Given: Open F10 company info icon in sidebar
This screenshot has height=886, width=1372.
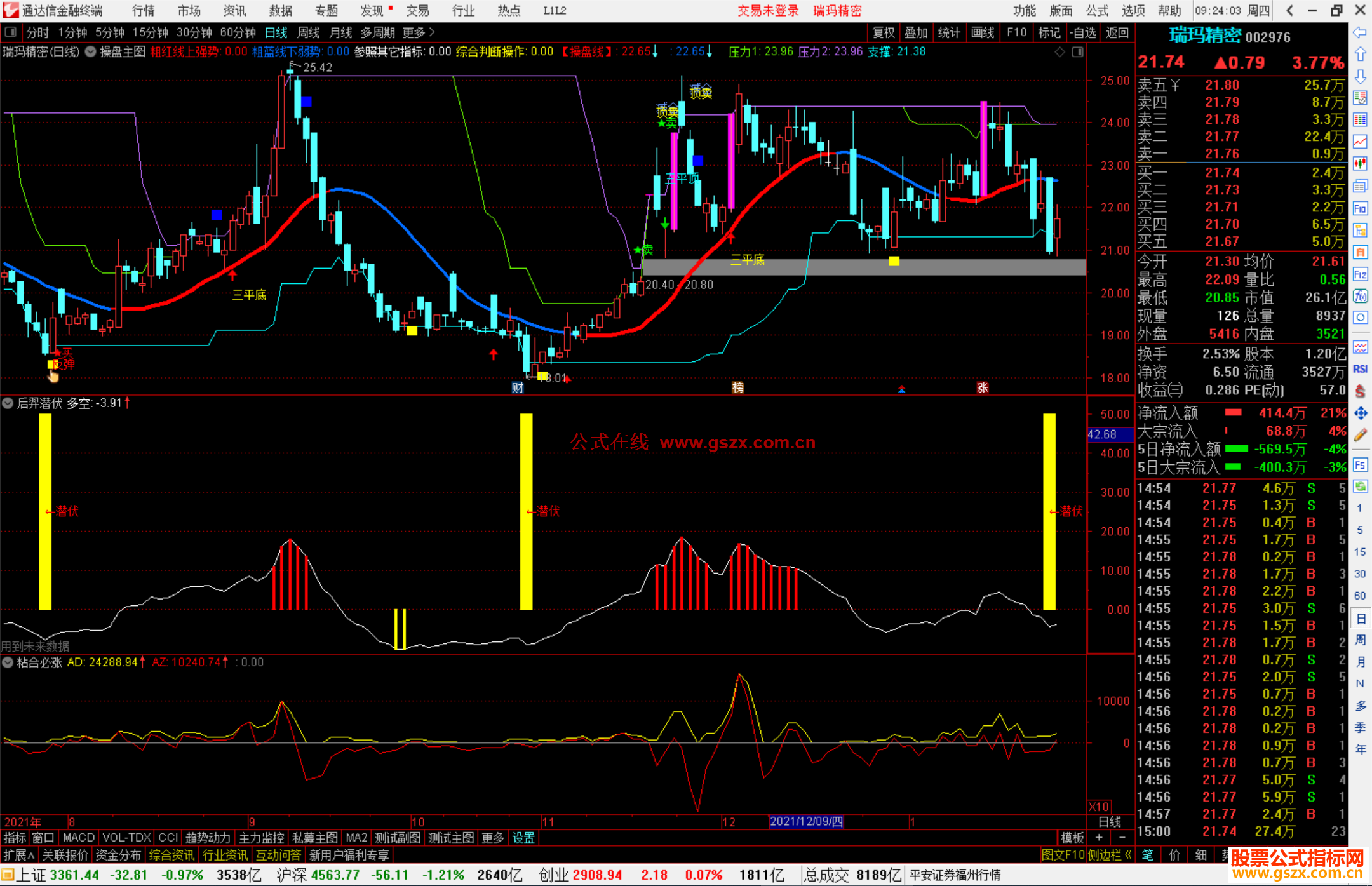Looking at the screenshot, I should (1360, 208).
